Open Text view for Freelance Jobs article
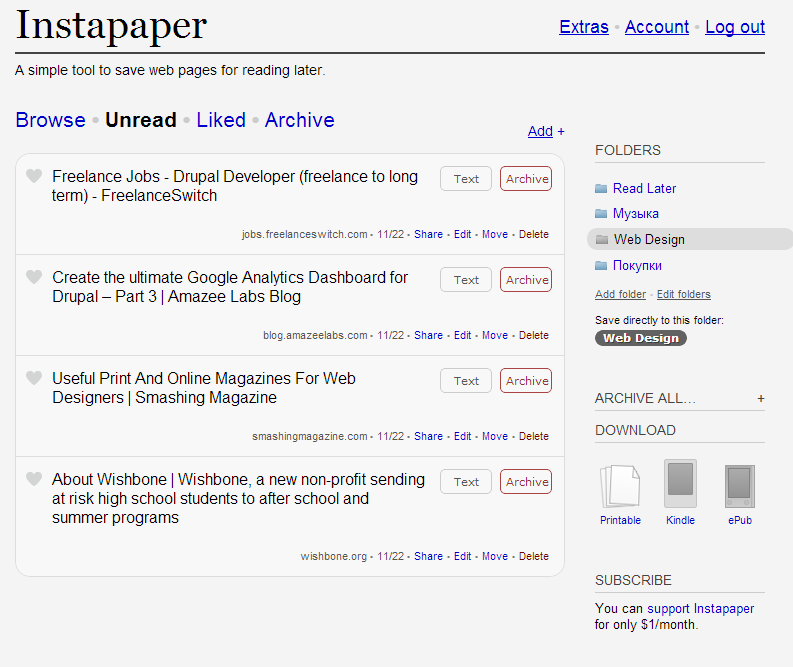793x667 pixels. (x=466, y=179)
